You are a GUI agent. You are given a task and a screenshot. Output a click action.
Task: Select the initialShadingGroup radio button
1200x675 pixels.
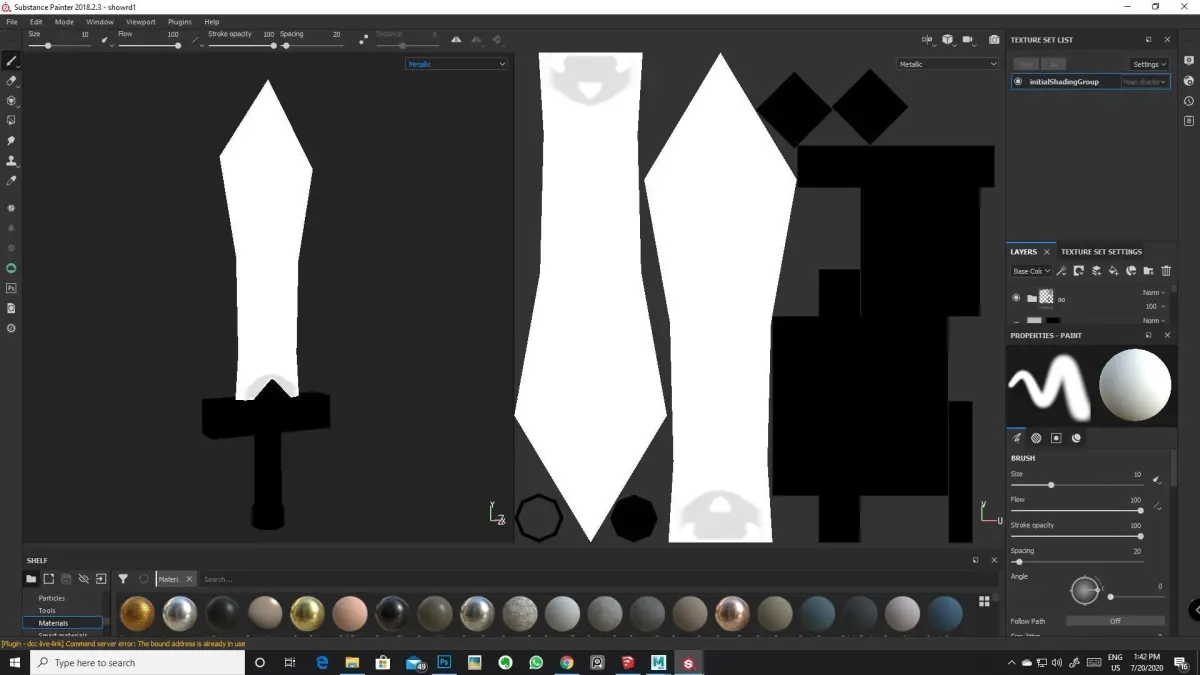coord(1018,82)
